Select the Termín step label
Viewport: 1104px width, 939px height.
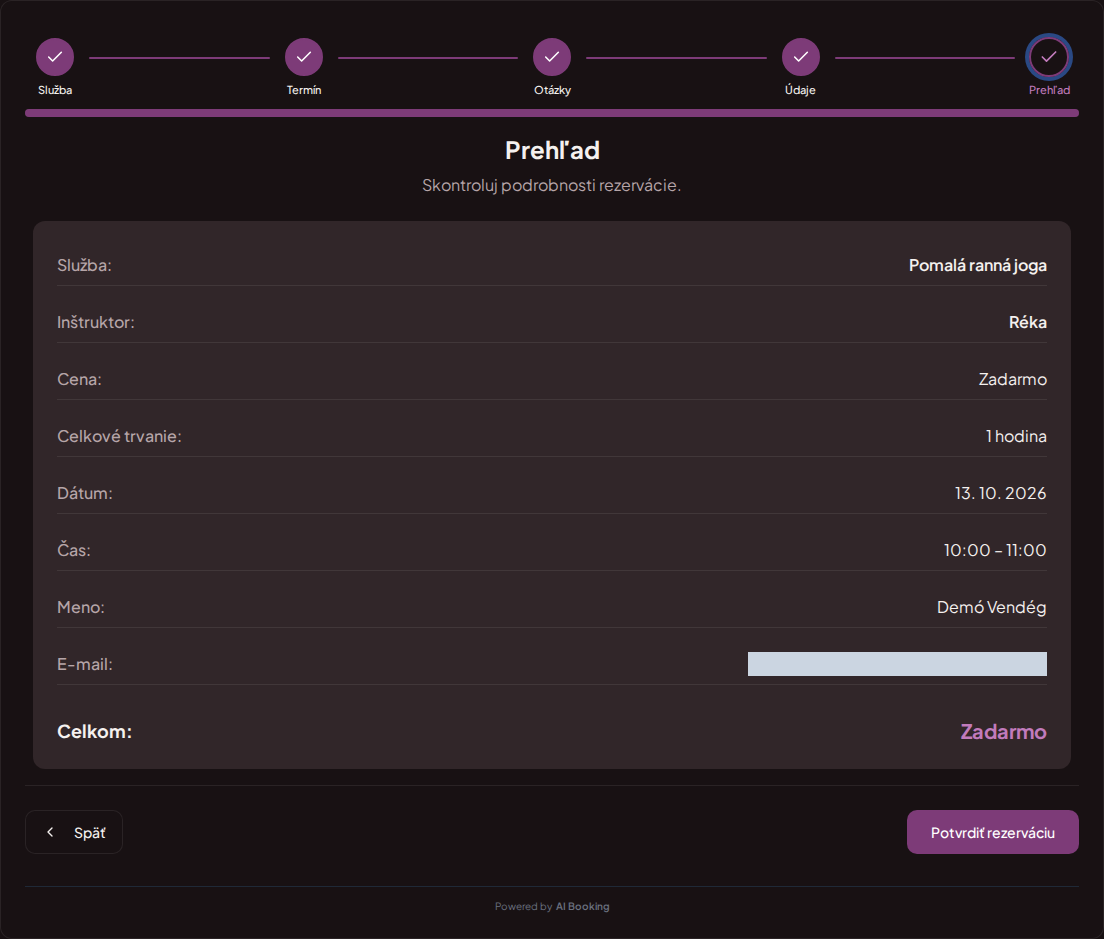[x=303, y=90]
